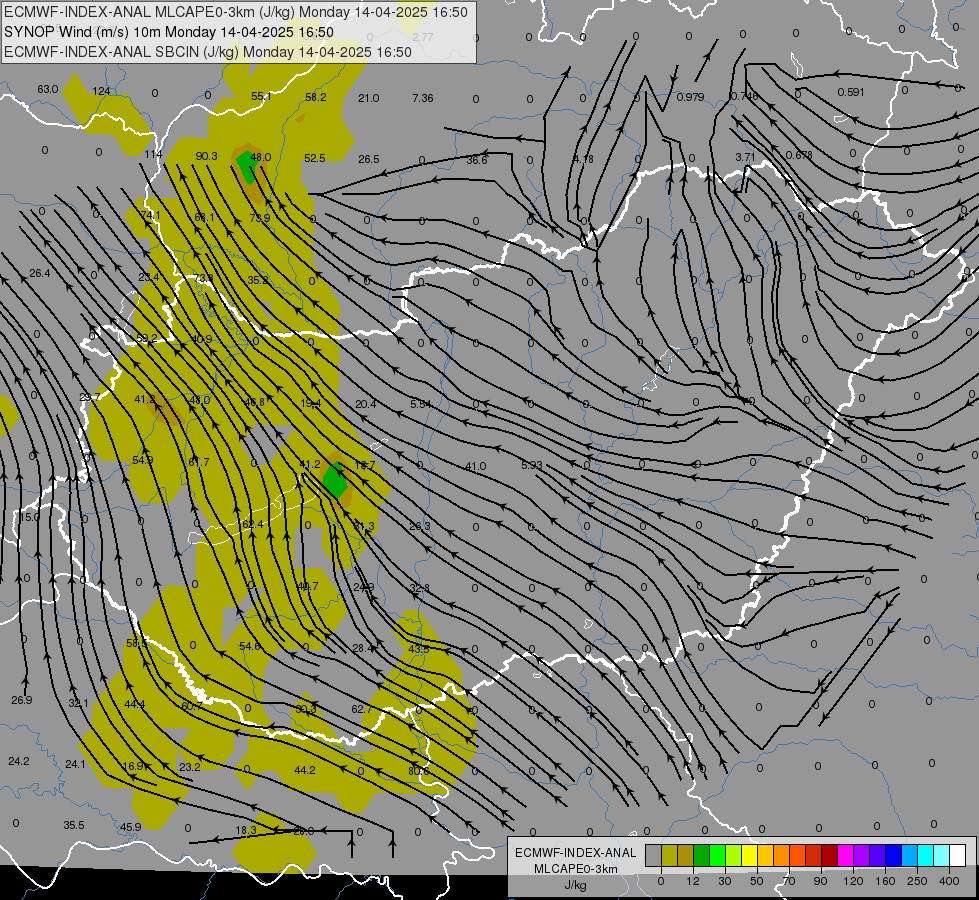Click the map value 7.36
Image resolution: width=979 pixels, height=900 pixels.
[x=423, y=98]
